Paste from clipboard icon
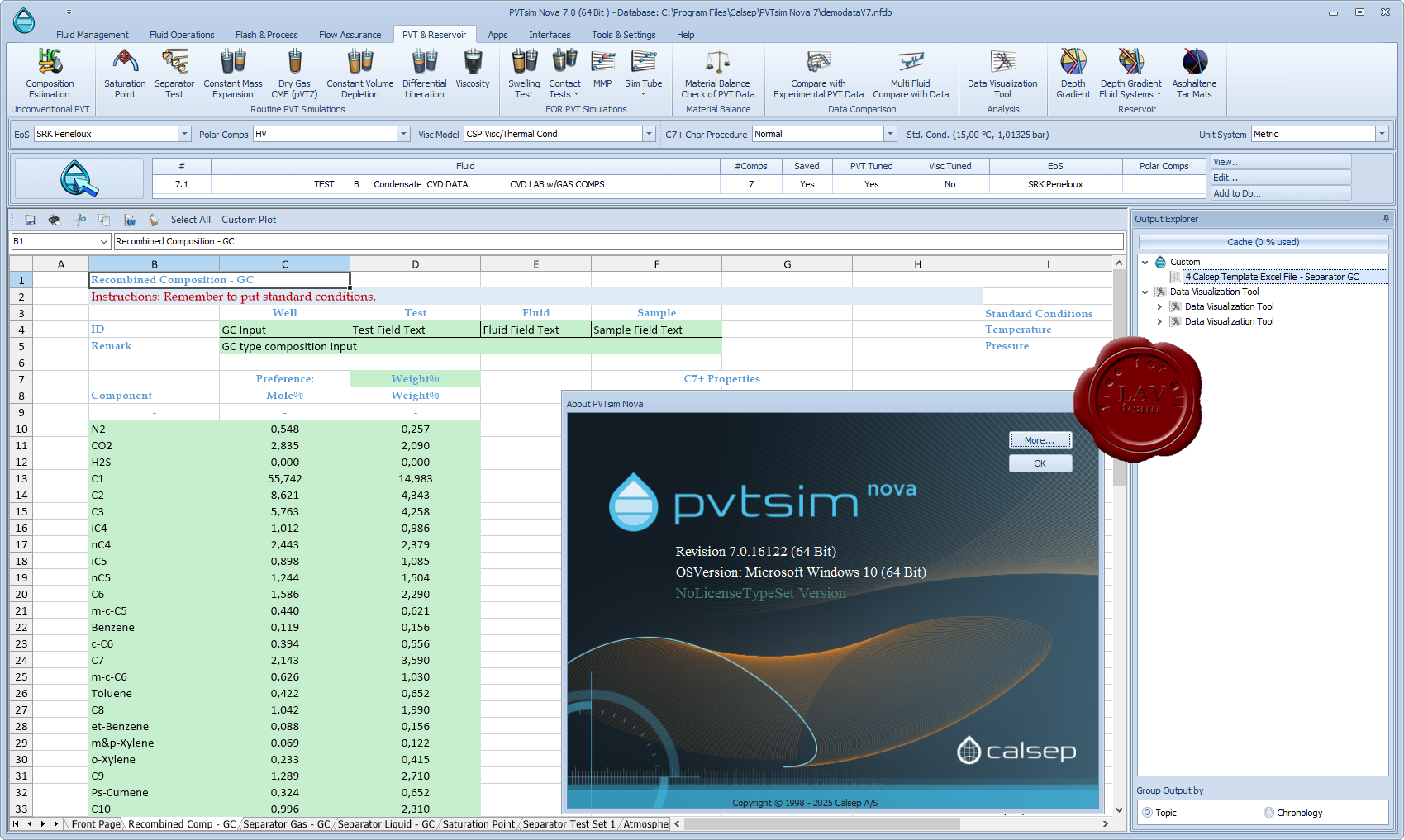This screenshot has width=1404, height=840. pos(154,220)
